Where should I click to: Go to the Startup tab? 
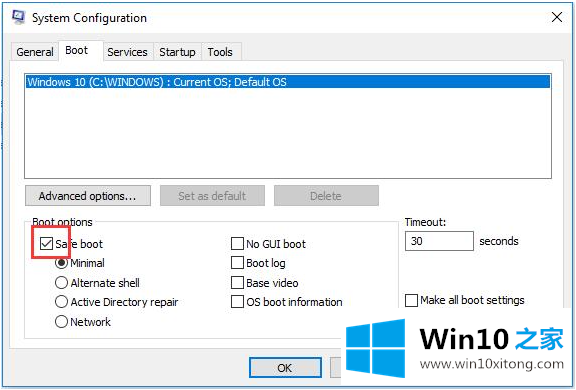pos(177,52)
